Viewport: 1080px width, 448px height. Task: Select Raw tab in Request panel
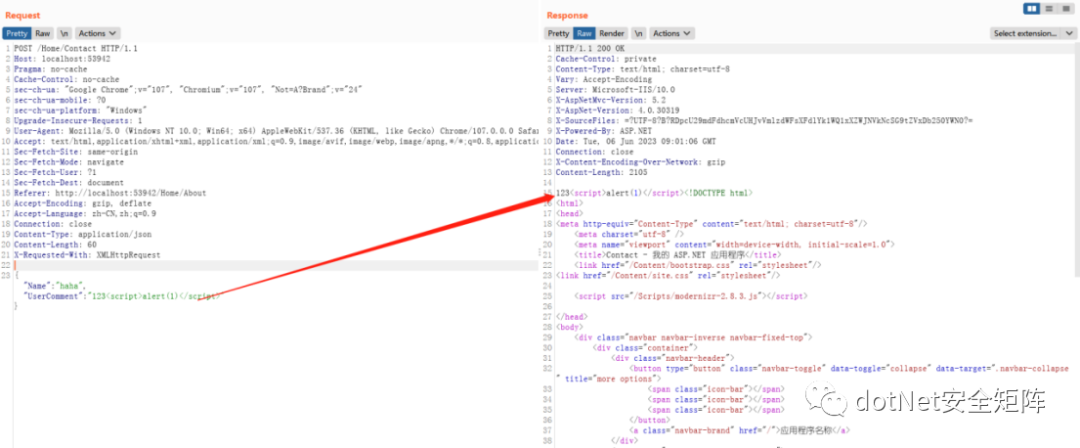point(43,33)
